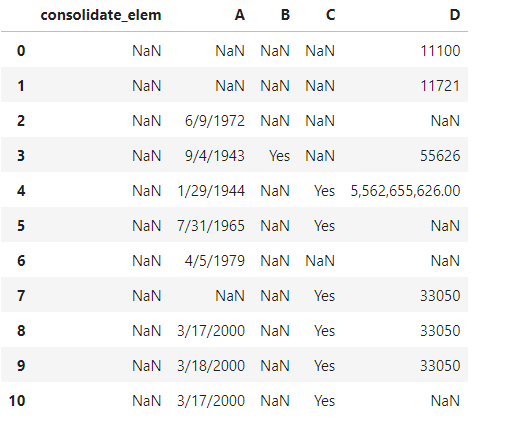Click the date 7/31/1965
The image size is (505, 424).
(211, 226)
